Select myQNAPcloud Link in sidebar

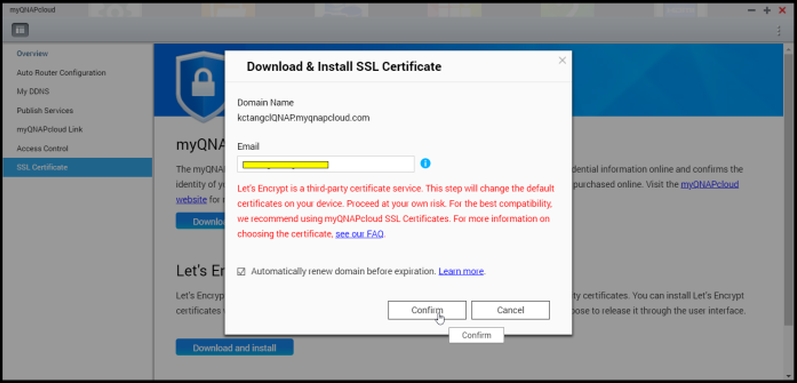(x=49, y=129)
